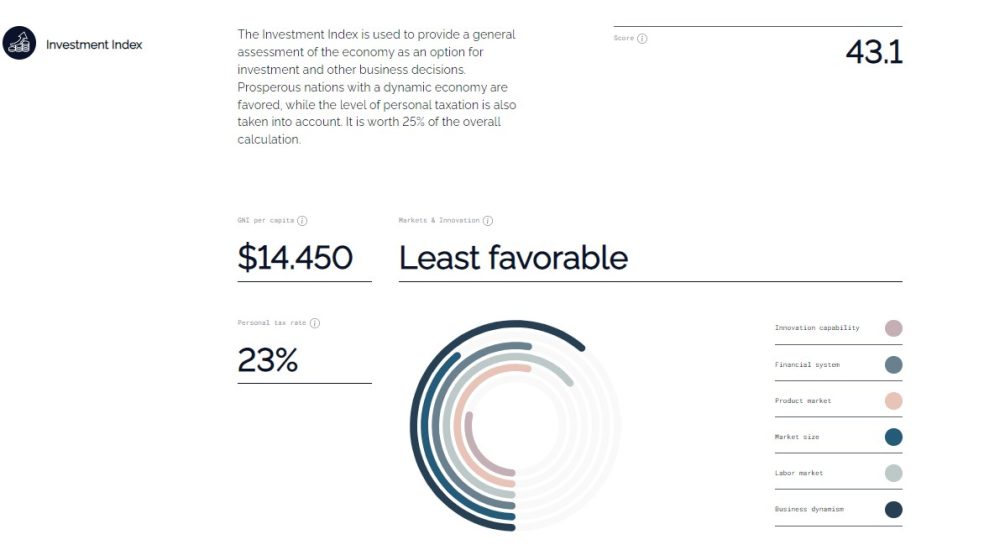Click the 43.1 score value
This screenshot has width=984, height=550.
(873, 52)
